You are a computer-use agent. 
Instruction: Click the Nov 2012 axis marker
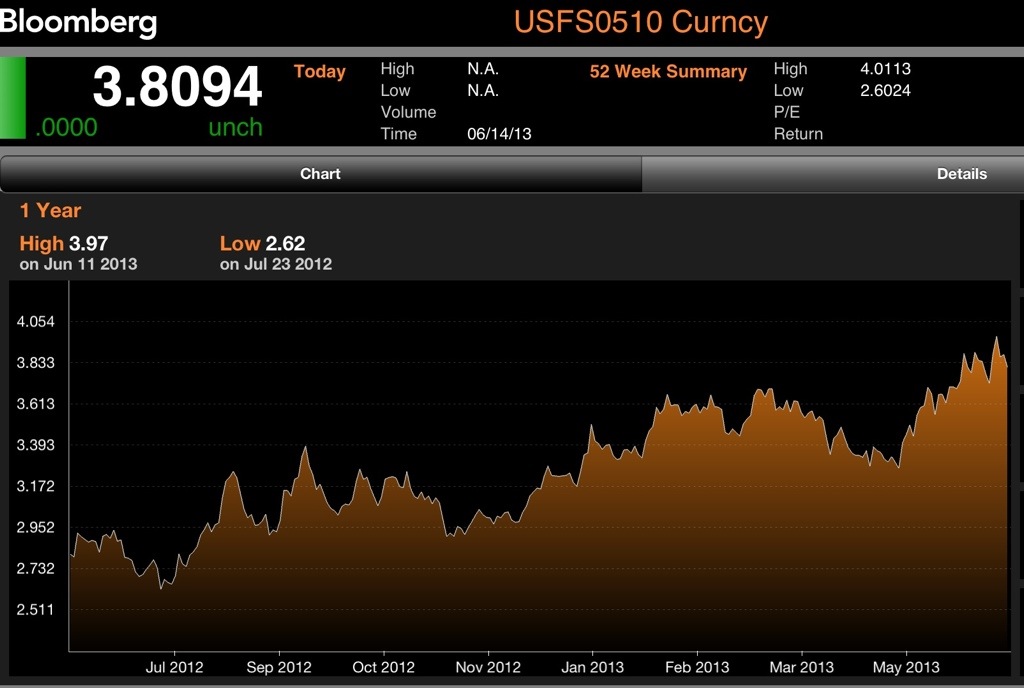[x=488, y=667]
